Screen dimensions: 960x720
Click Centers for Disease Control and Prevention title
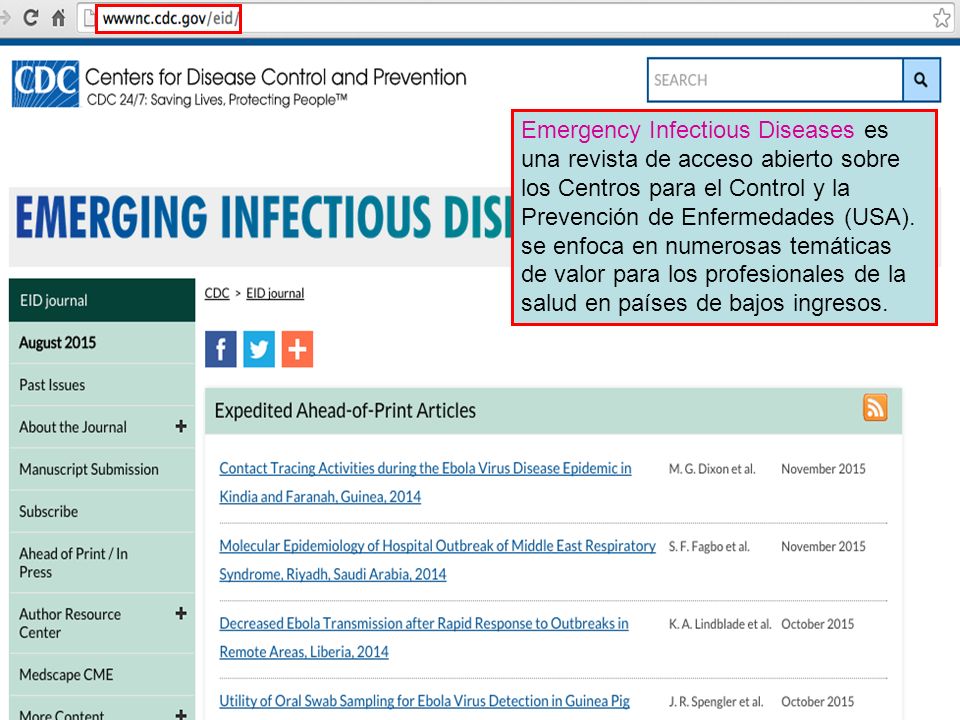(x=276, y=77)
